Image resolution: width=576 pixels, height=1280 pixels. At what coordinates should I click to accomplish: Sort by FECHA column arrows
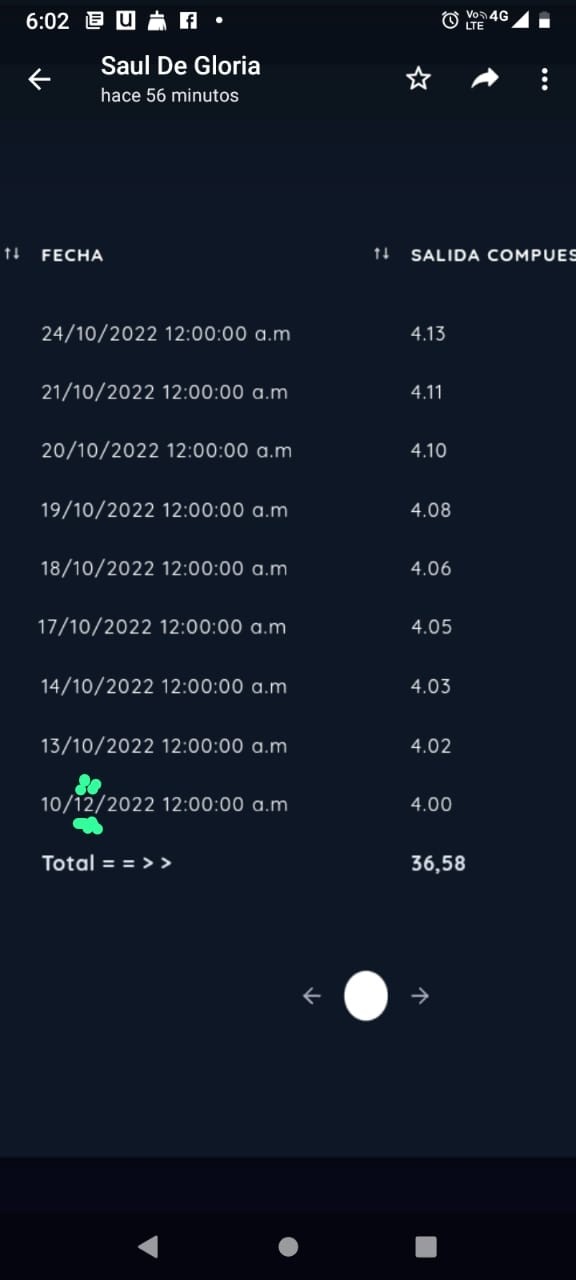coord(12,254)
